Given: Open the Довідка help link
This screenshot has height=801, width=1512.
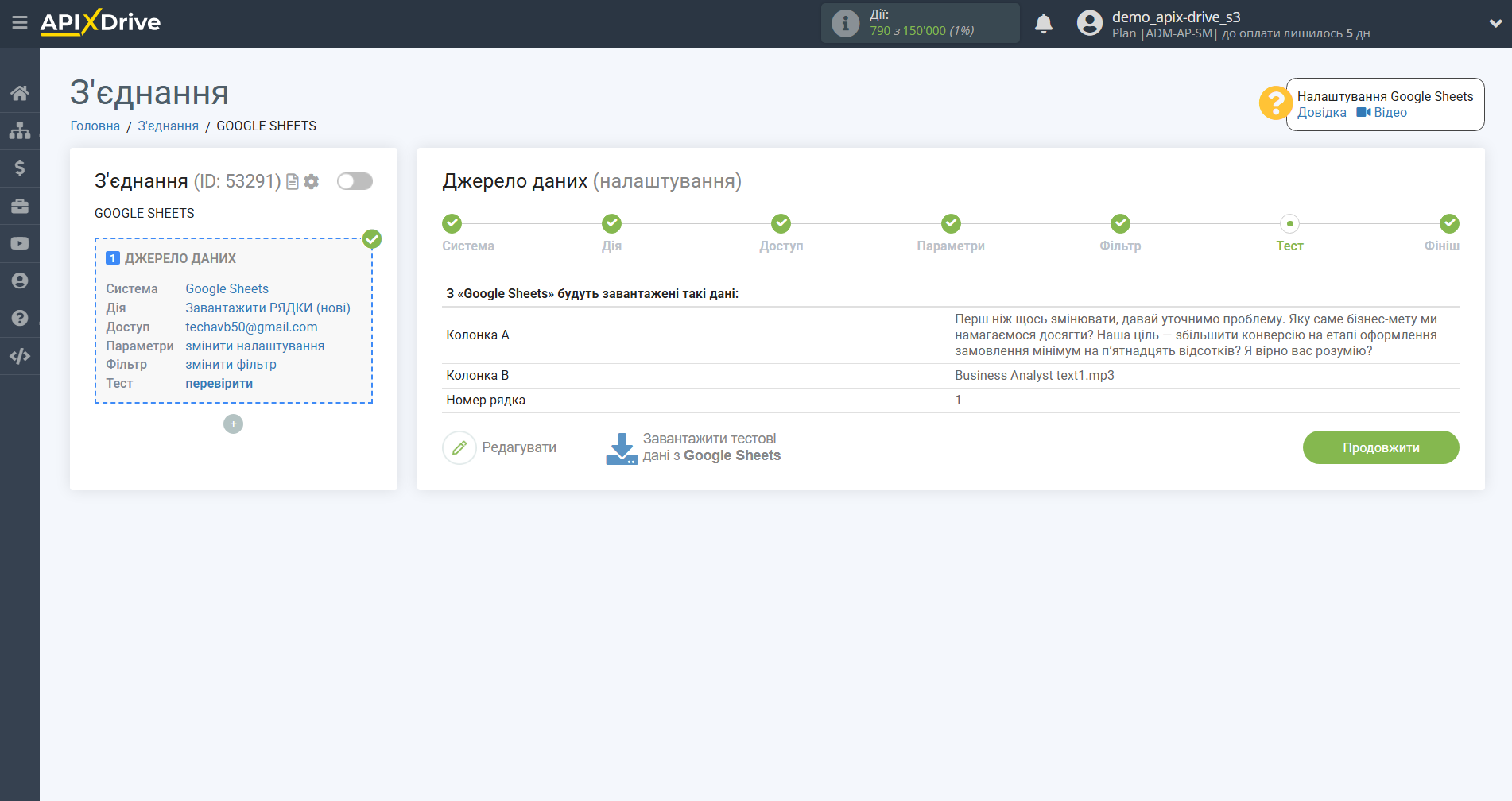Looking at the screenshot, I should 1321,113.
